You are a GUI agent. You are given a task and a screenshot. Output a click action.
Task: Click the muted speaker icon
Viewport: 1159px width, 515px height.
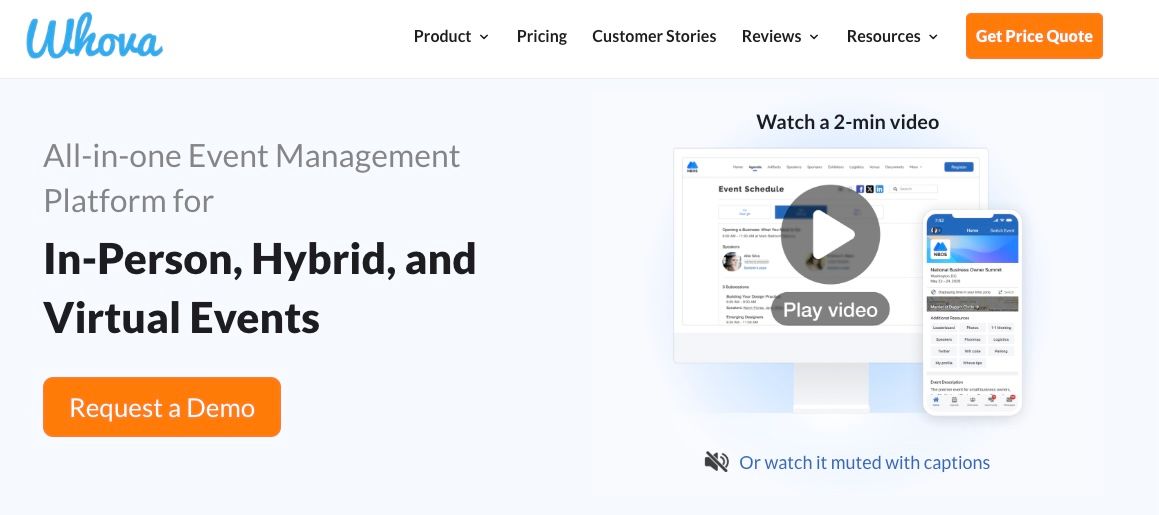(x=716, y=462)
